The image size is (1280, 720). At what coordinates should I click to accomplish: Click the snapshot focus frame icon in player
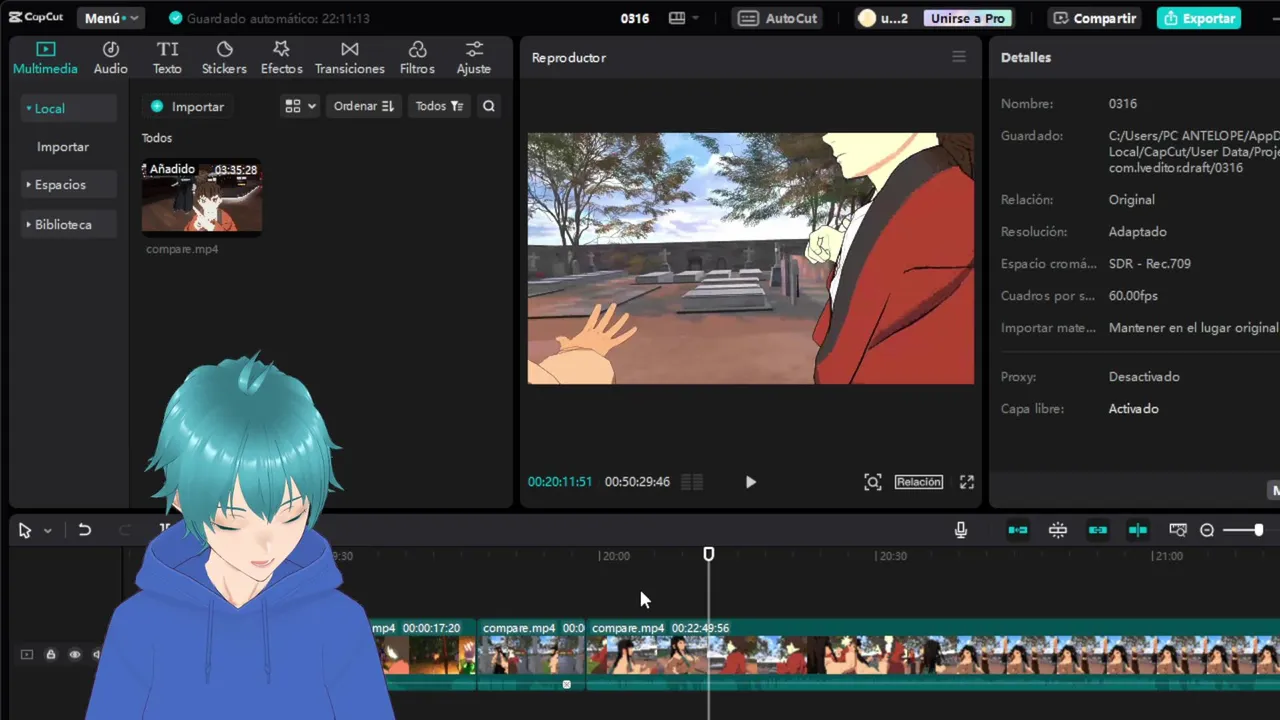(873, 482)
